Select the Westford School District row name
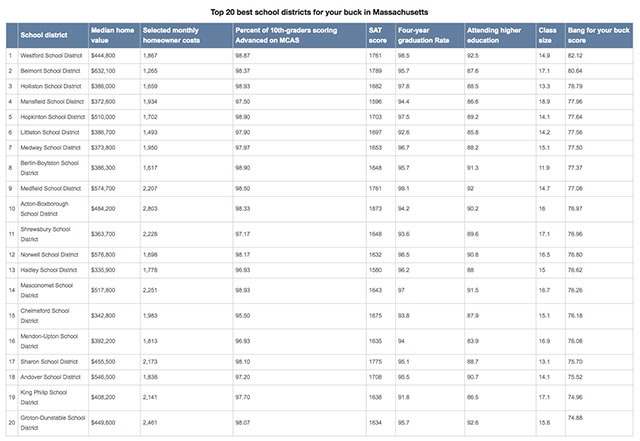The image size is (640, 441). [x=49, y=55]
